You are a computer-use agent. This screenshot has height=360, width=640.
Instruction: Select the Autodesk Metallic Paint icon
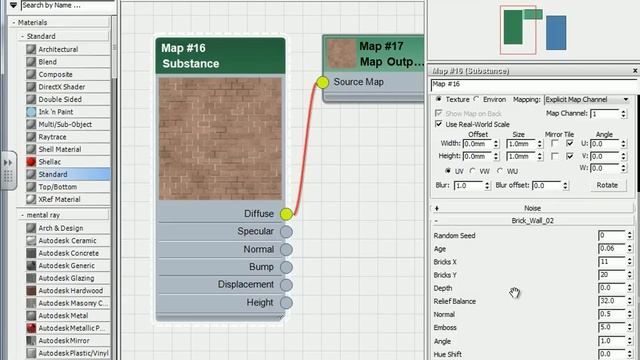click(31, 328)
